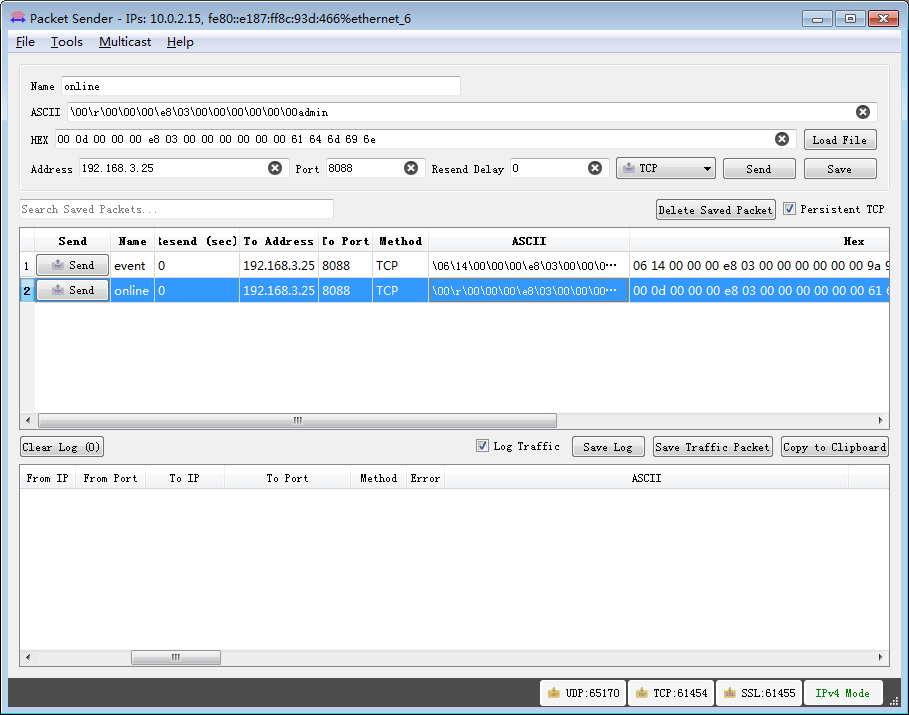Toggle the Persistent TCP checkbox

(790, 209)
